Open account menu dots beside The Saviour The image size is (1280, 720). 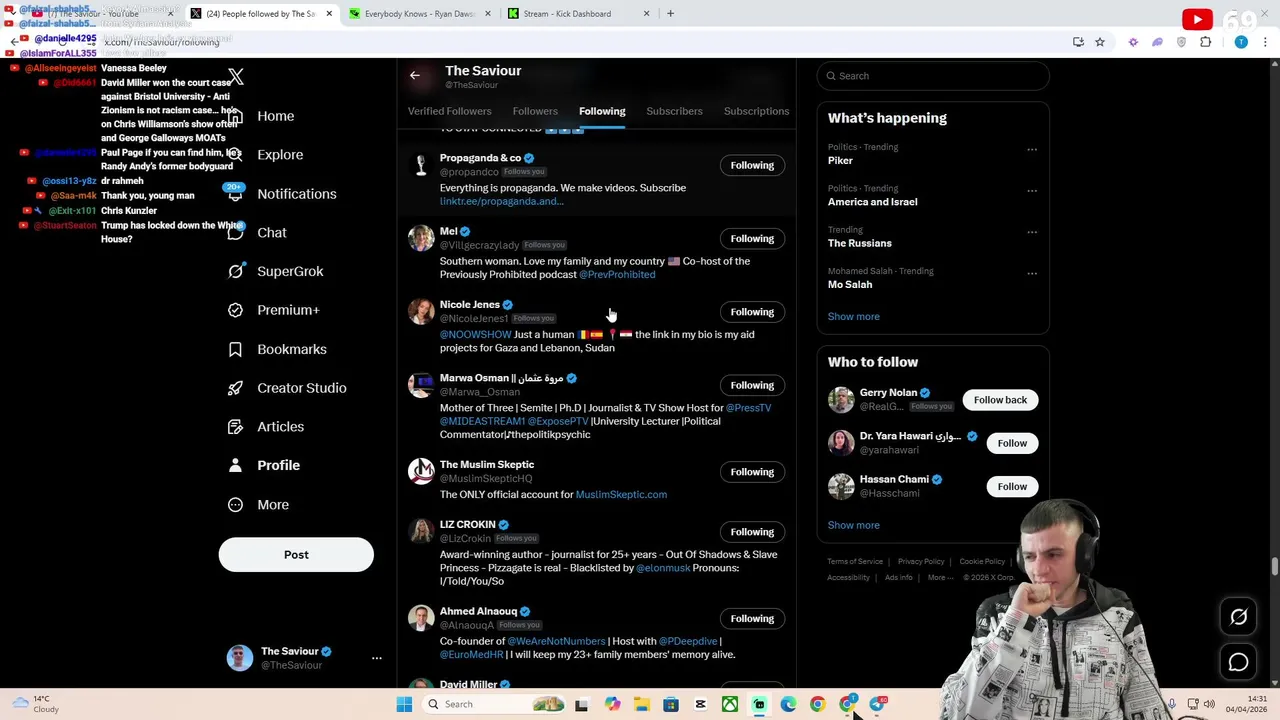pos(377,658)
